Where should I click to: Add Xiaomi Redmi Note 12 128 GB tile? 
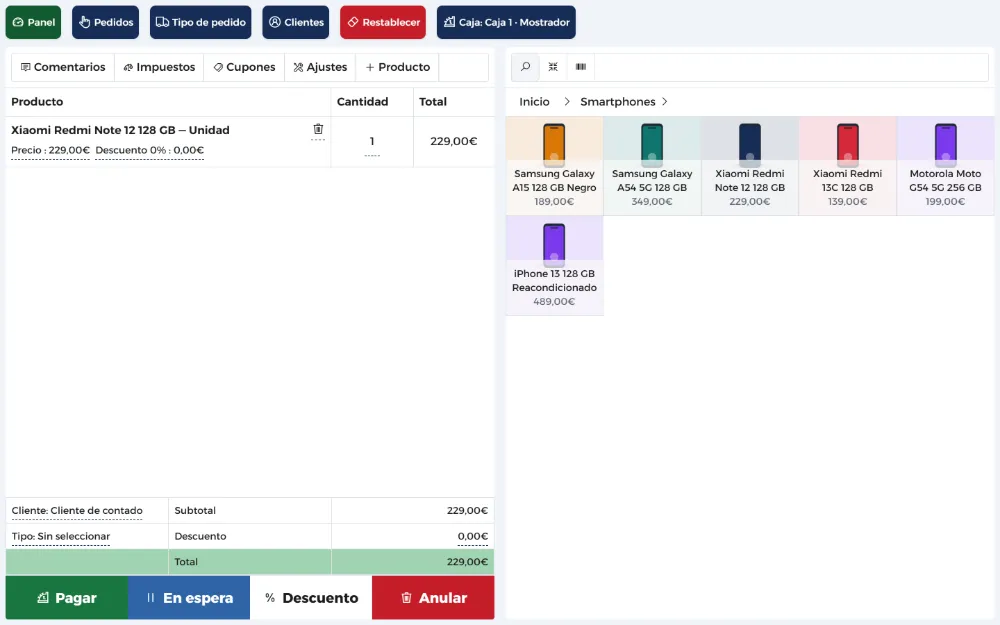click(x=749, y=165)
